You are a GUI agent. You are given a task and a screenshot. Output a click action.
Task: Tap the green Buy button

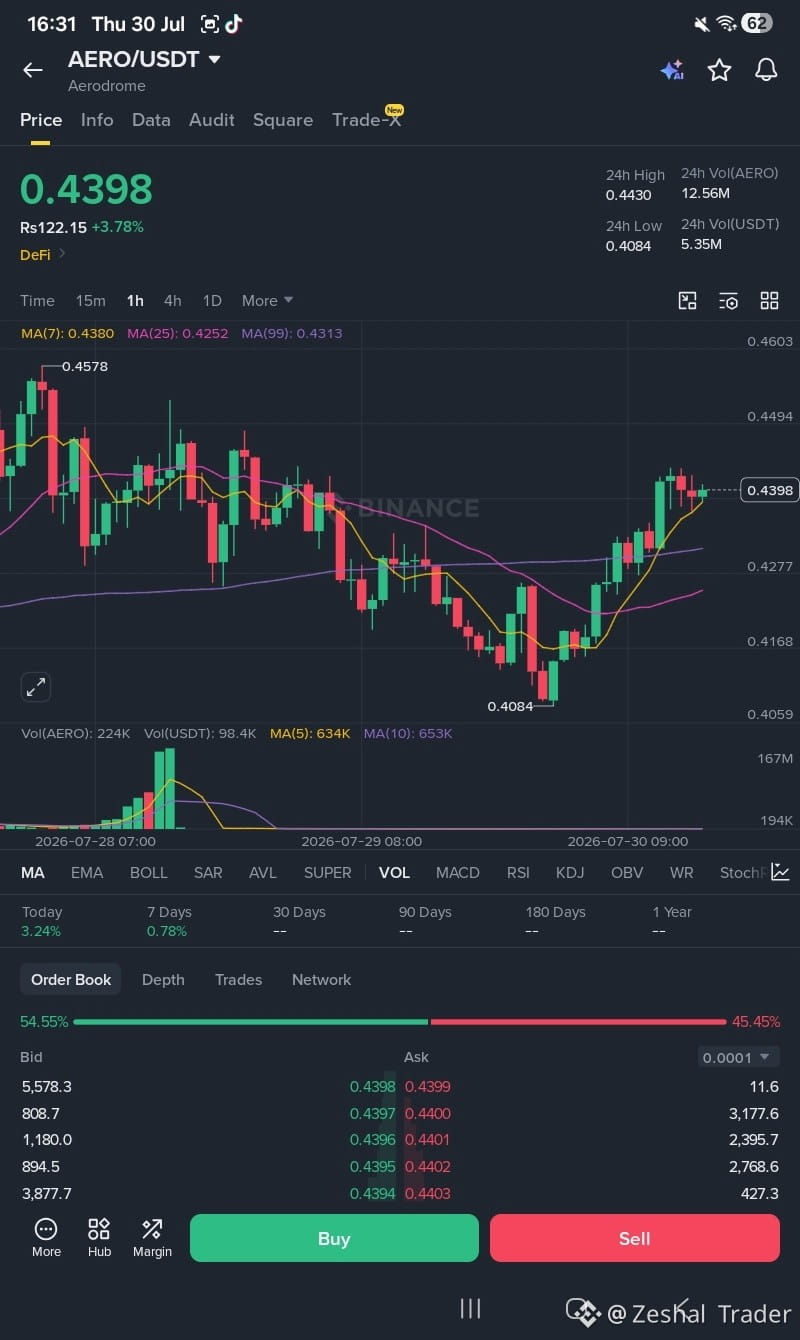(x=334, y=1238)
